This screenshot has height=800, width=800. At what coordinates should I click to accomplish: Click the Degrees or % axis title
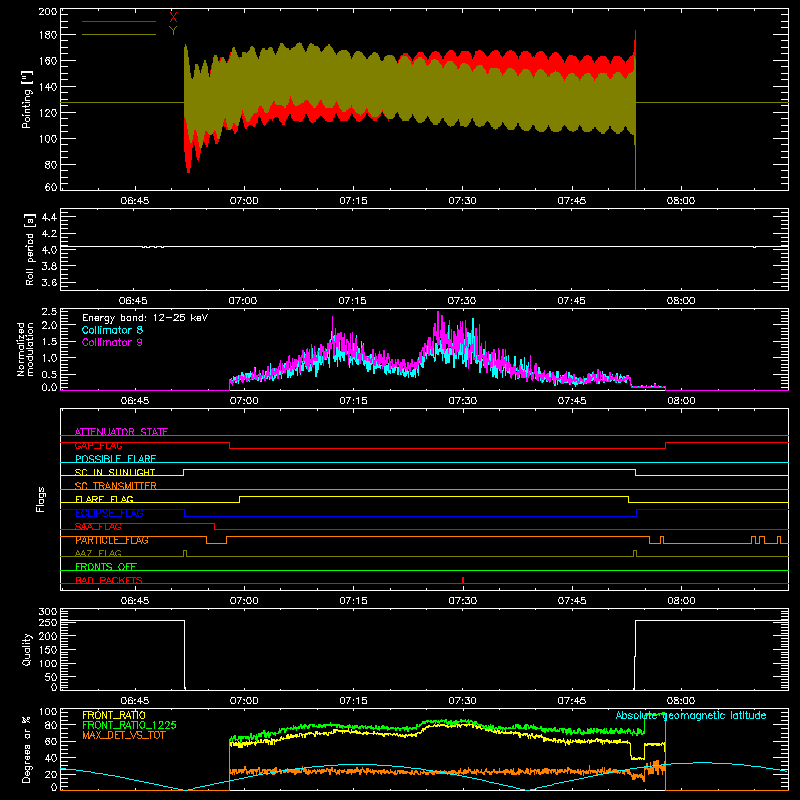tap(27, 749)
